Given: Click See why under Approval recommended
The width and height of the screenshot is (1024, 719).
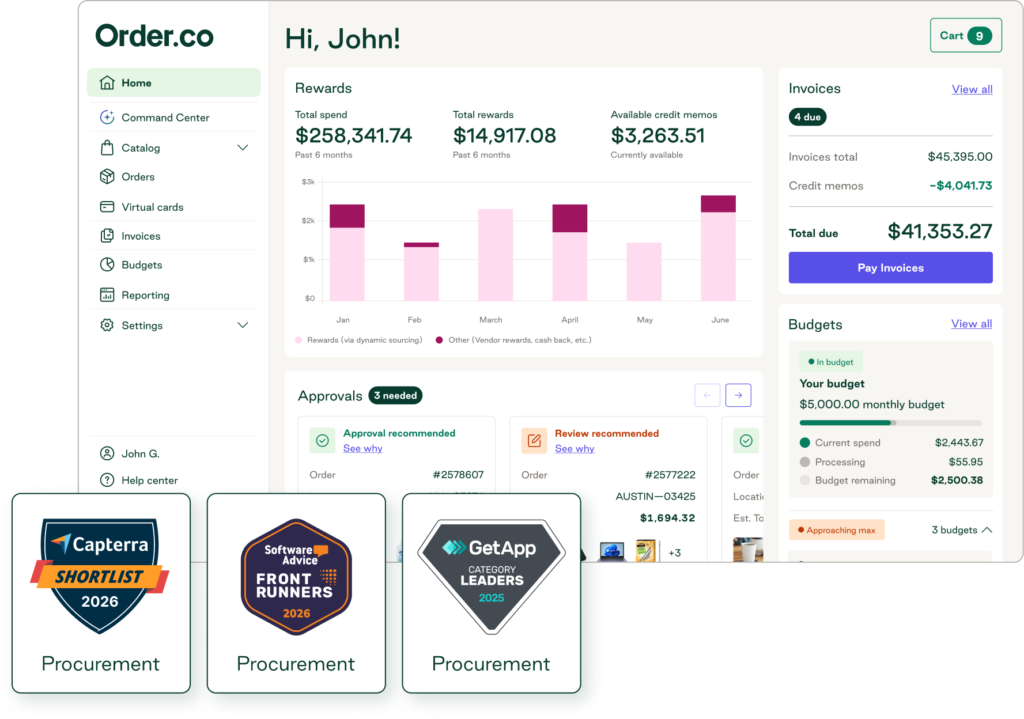Looking at the screenshot, I should [362, 449].
